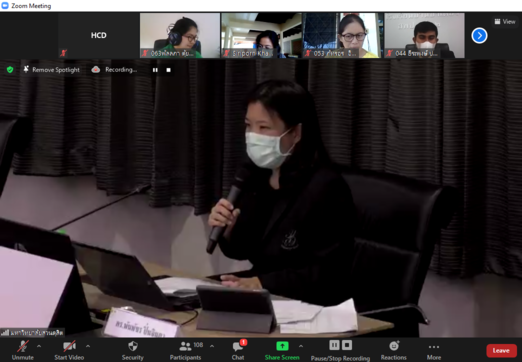Select the HCD participant tile
Viewport: 522px width, 362px height.
99,35
